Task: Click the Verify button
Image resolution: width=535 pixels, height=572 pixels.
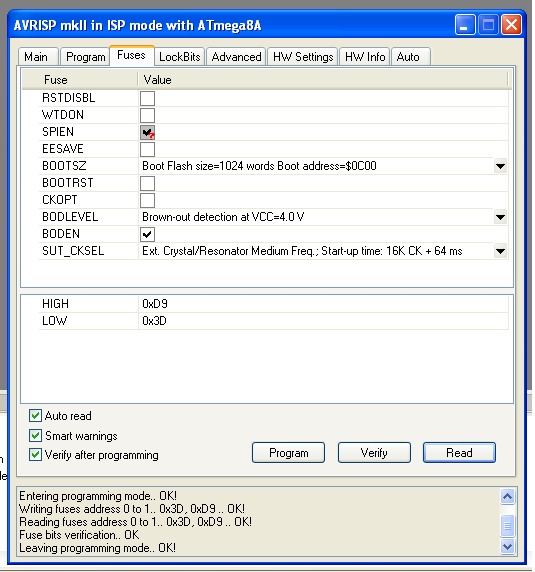Action: 374,453
